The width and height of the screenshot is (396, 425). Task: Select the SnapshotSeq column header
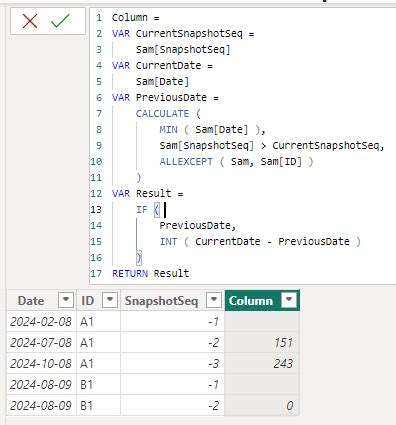[161, 301]
